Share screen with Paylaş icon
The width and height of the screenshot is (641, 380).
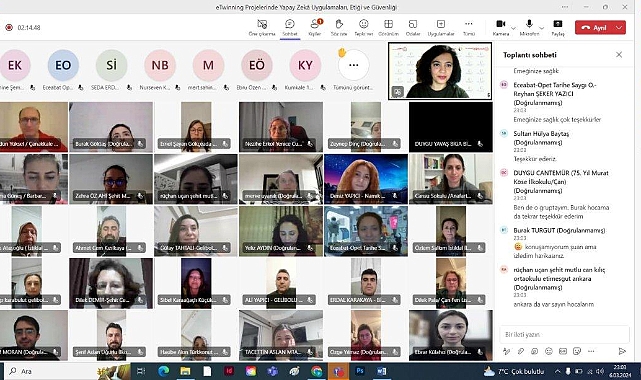pos(558,27)
